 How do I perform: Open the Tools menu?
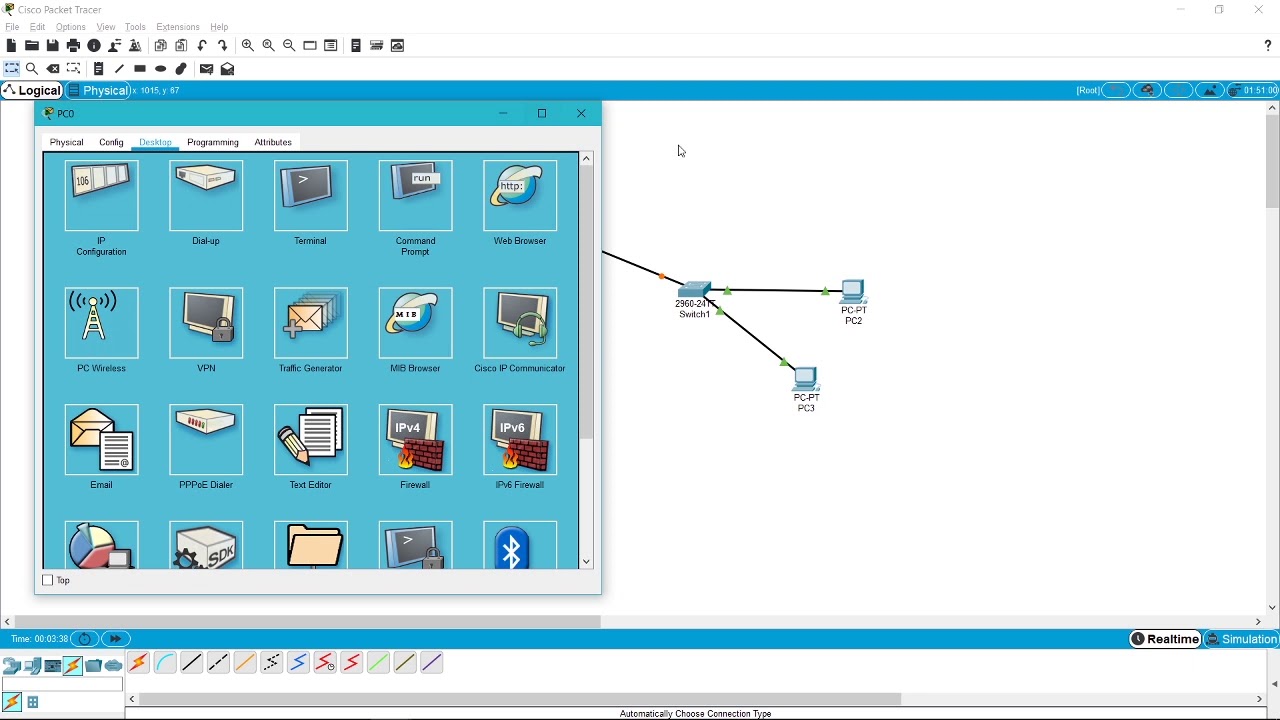click(135, 27)
